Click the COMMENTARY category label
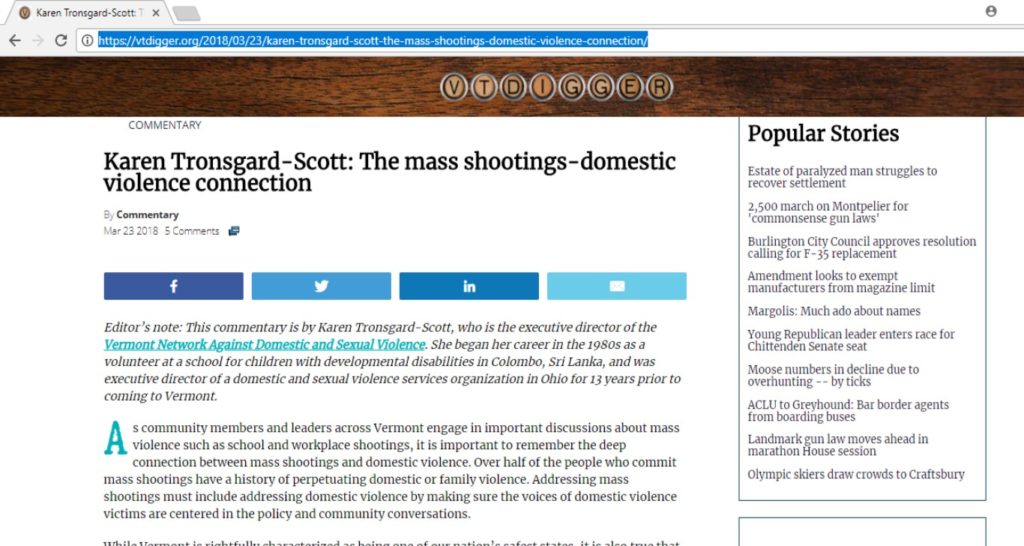This screenshot has width=1024, height=546. tap(165, 125)
